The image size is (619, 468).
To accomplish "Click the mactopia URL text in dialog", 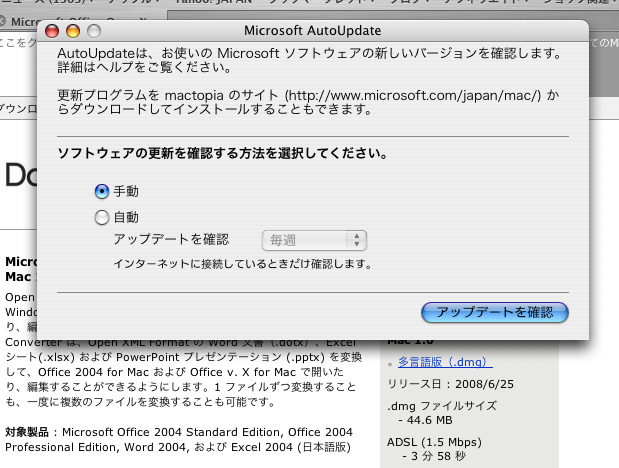I will [413, 95].
